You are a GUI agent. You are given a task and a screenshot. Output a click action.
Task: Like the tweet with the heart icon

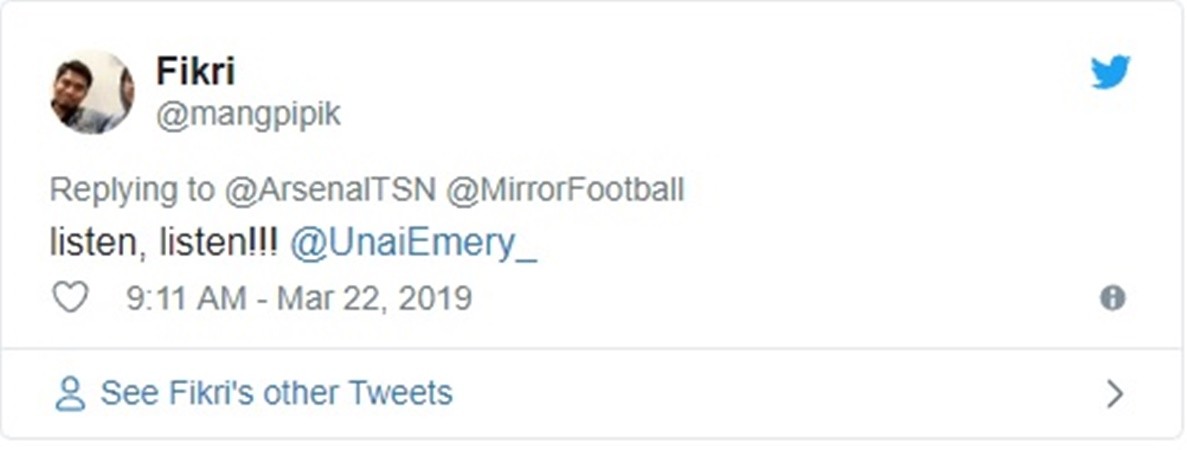point(70,297)
